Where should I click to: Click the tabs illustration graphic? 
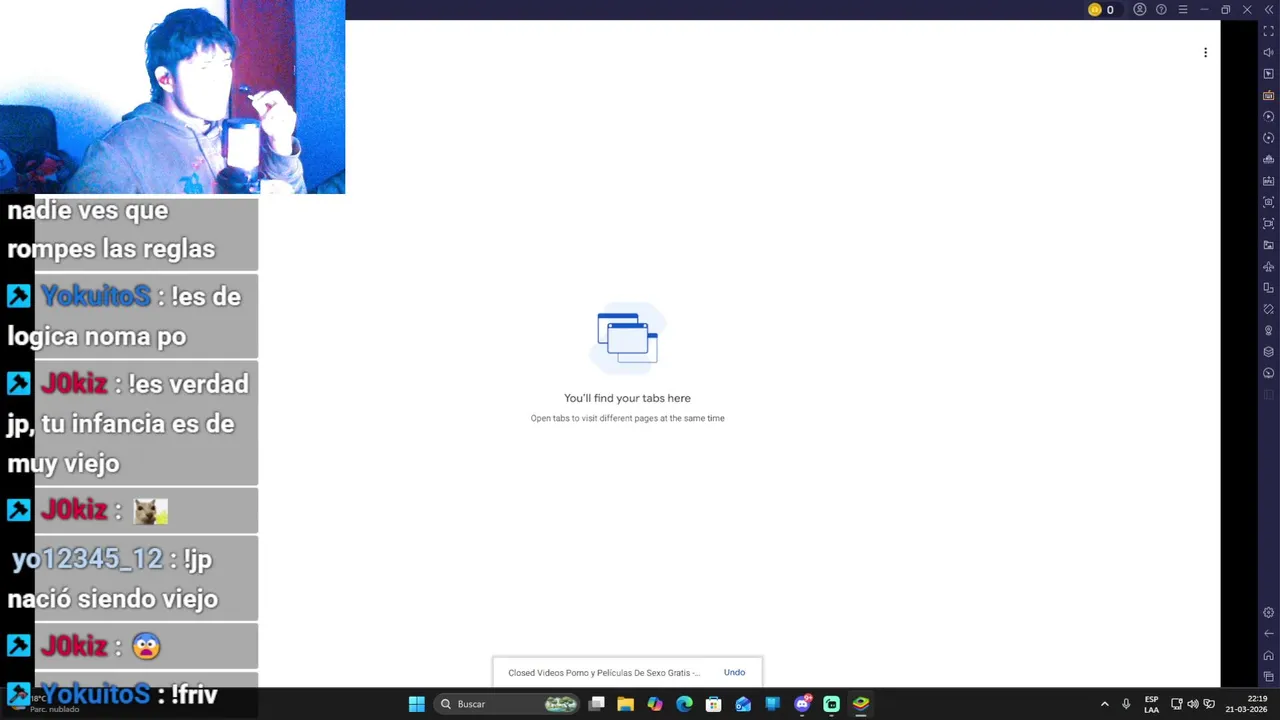point(628,340)
